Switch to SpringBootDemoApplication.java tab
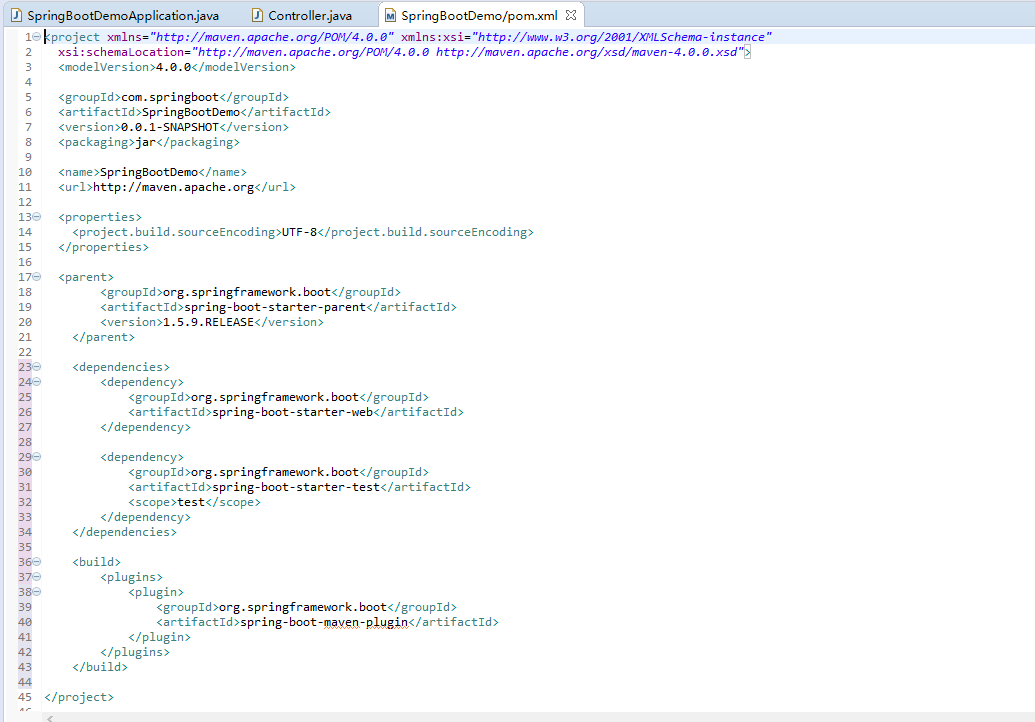1035x722 pixels. coord(116,15)
